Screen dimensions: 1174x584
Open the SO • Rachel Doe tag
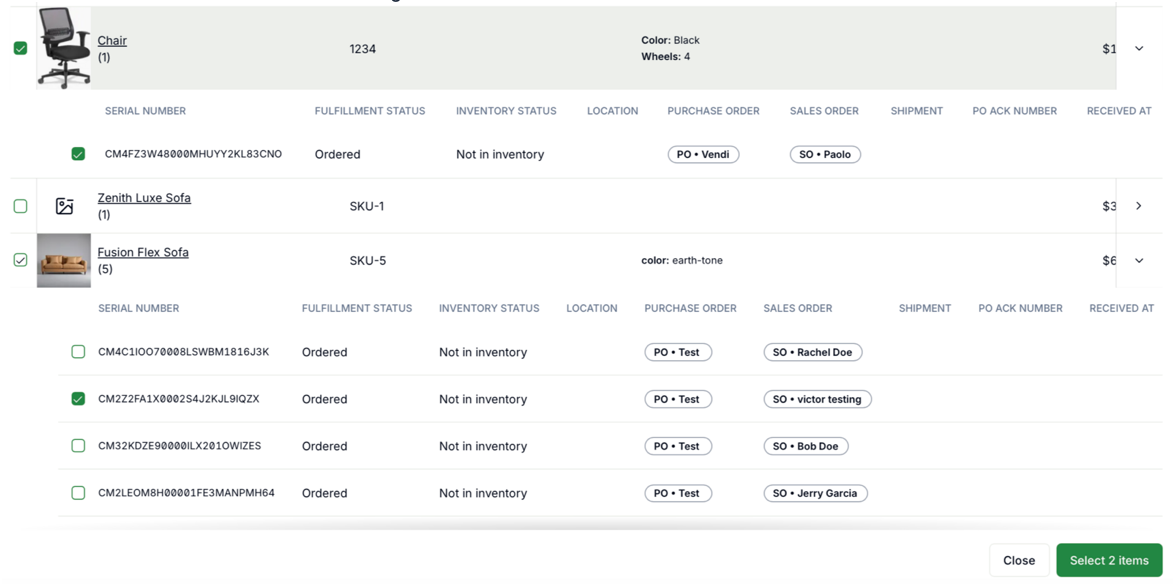tap(813, 352)
